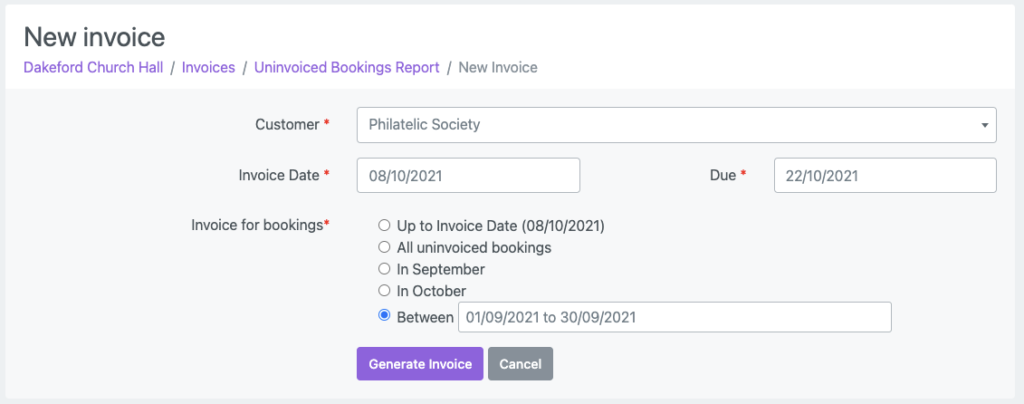
Task: Pick the 'In October' radio option
Action: point(384,290)
